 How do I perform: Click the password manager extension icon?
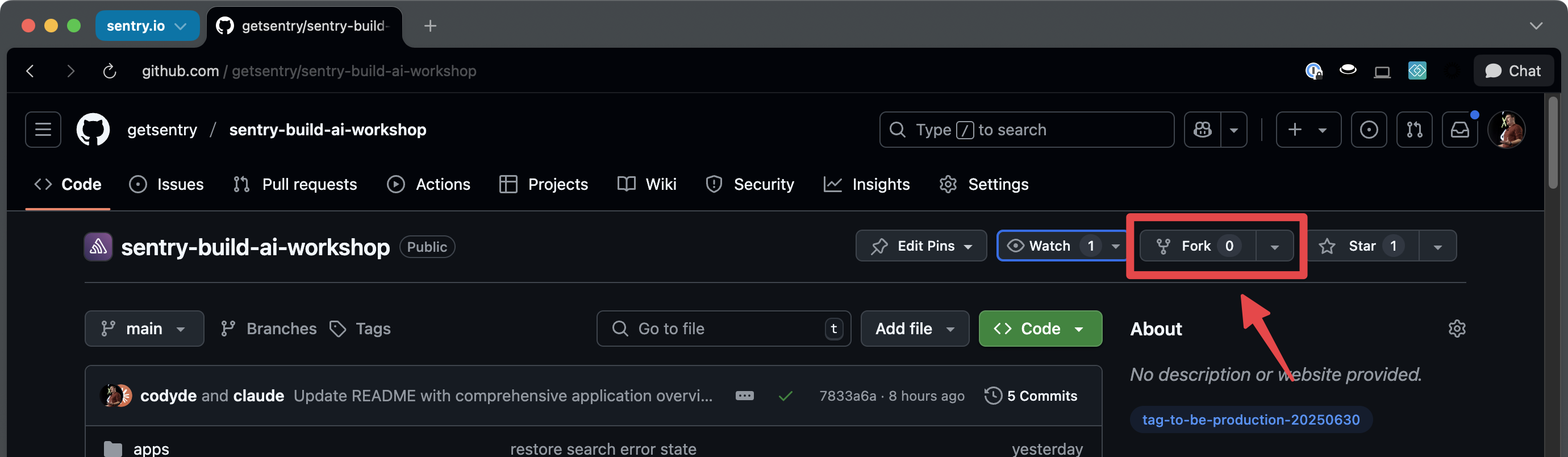click(1313, 71)
